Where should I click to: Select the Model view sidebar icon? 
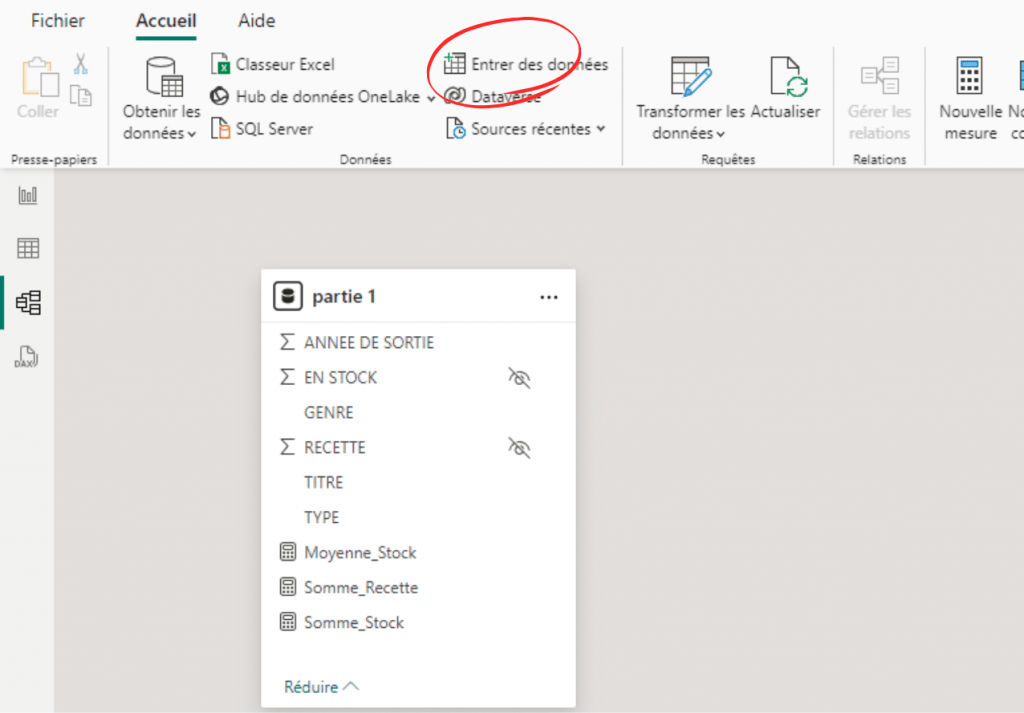pyautogui.click(x=28, y=302)
